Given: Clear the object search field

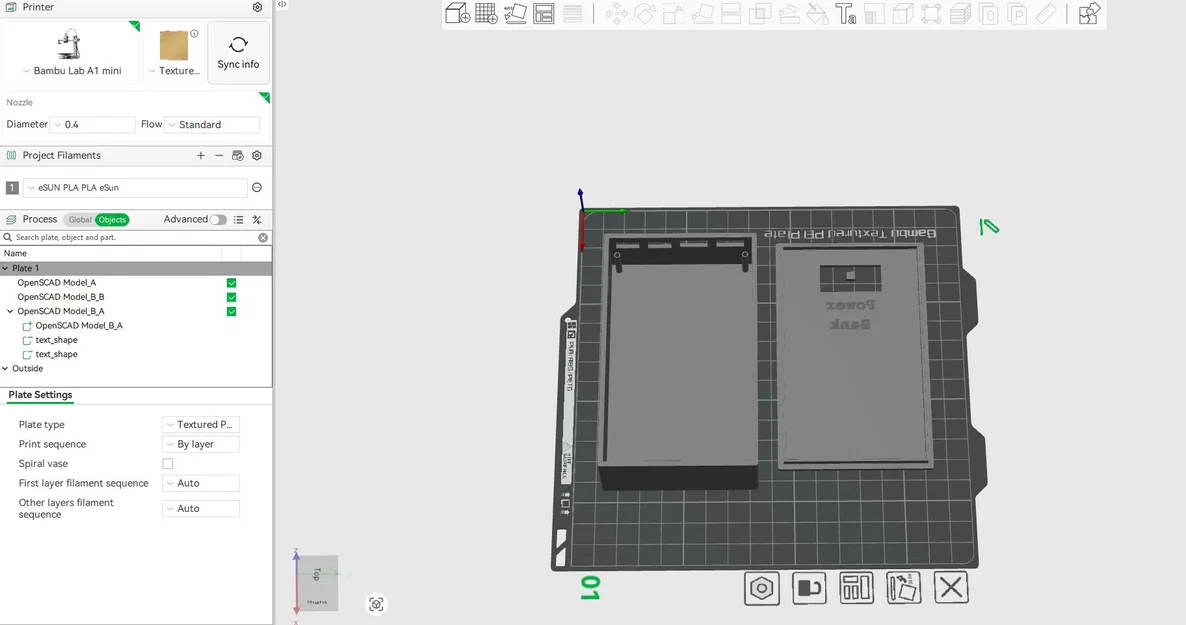Looking at the screenshot, I should pos(263,238).
